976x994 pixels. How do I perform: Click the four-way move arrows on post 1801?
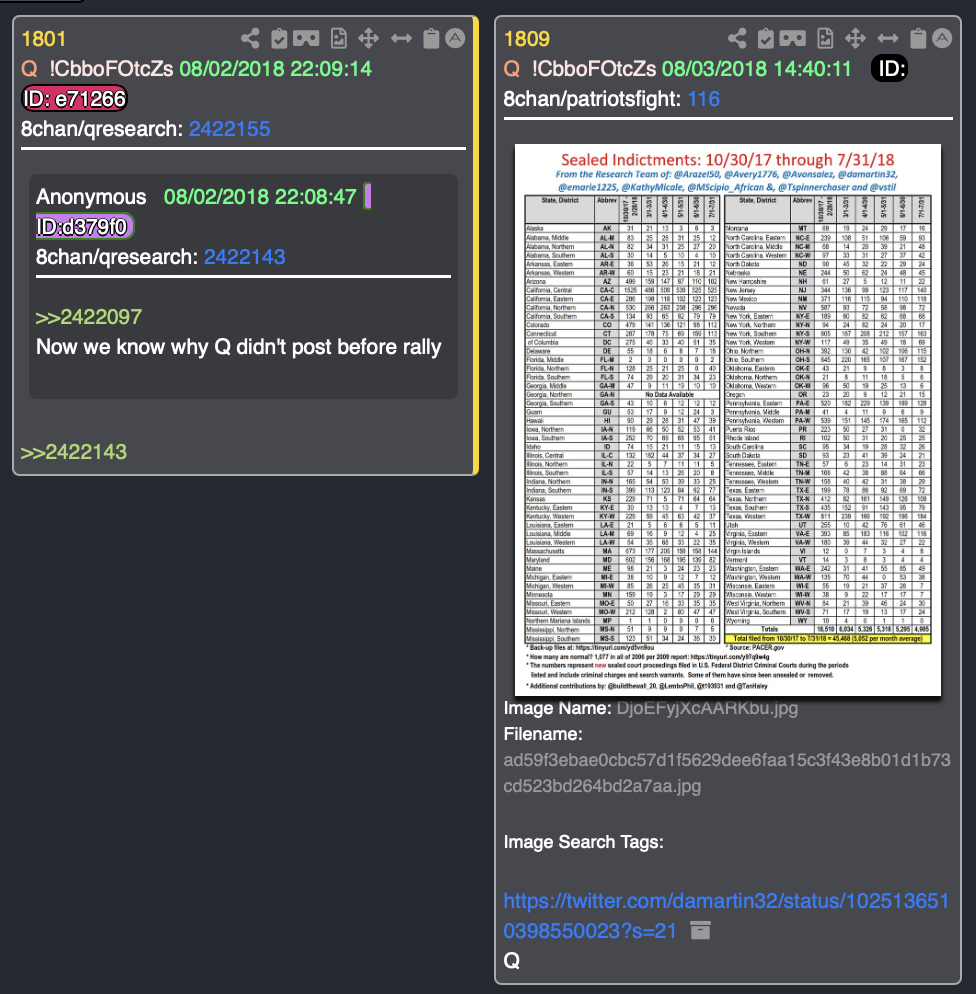pyautogui.click(x=368, y=39)
